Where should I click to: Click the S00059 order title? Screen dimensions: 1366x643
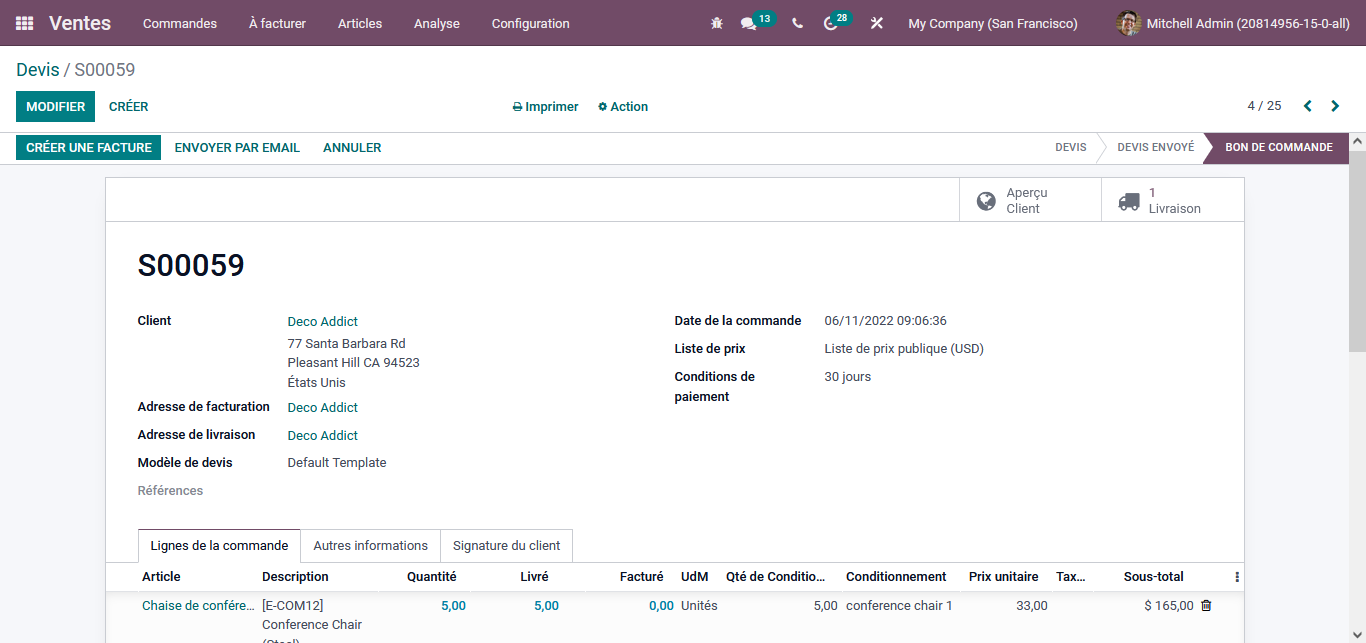point(191,266)
